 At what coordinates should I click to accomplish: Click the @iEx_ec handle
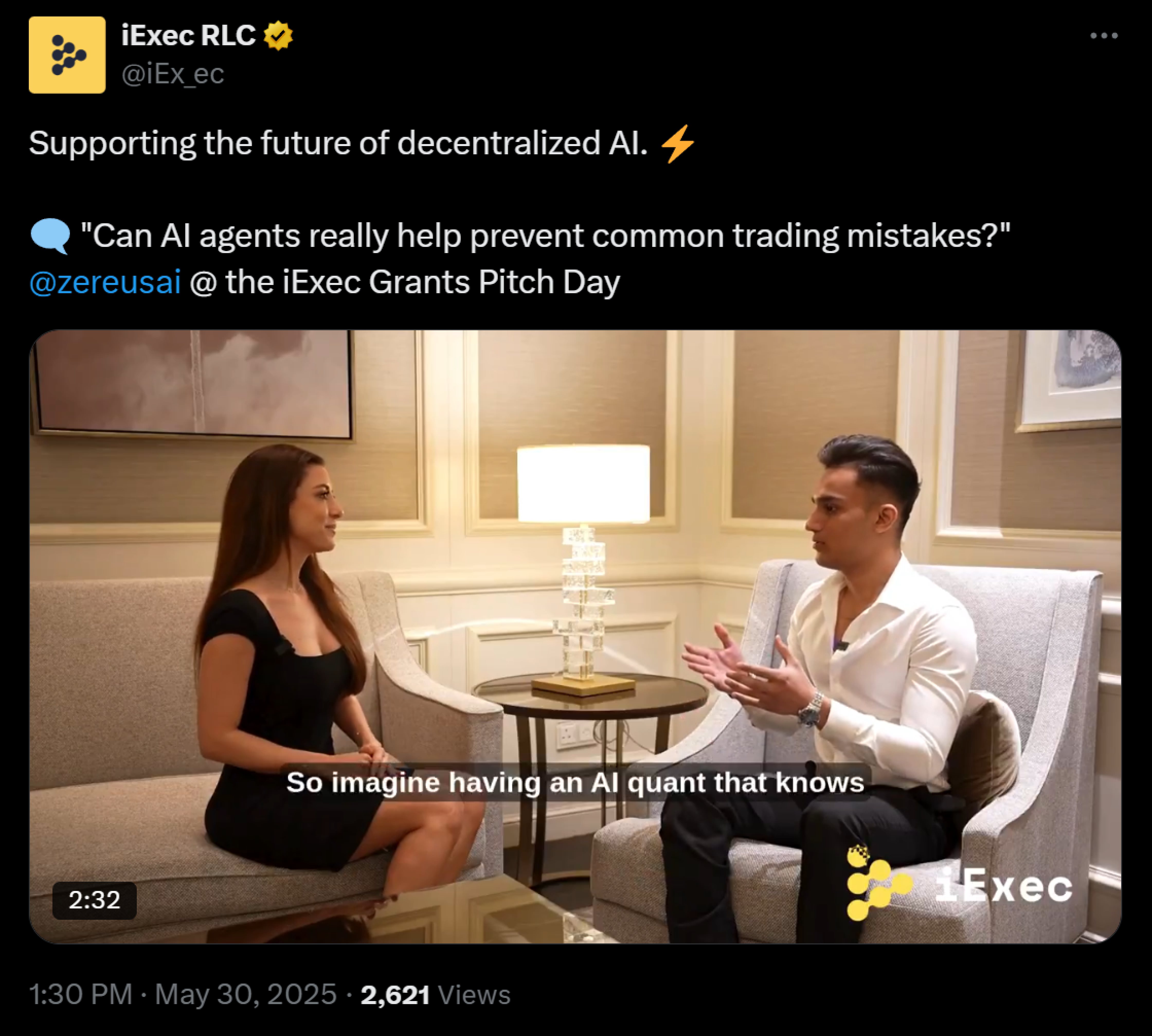(173, 74)
